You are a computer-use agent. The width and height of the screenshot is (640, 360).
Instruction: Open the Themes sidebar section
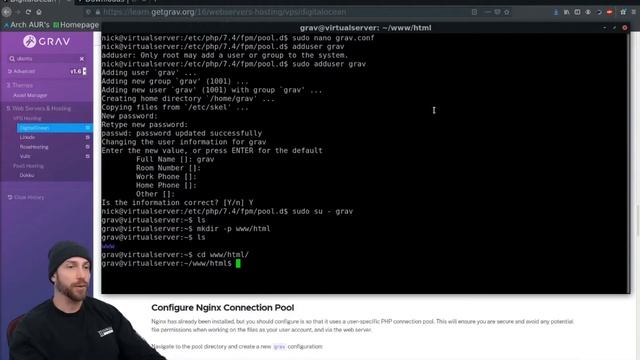coord(20,85)
